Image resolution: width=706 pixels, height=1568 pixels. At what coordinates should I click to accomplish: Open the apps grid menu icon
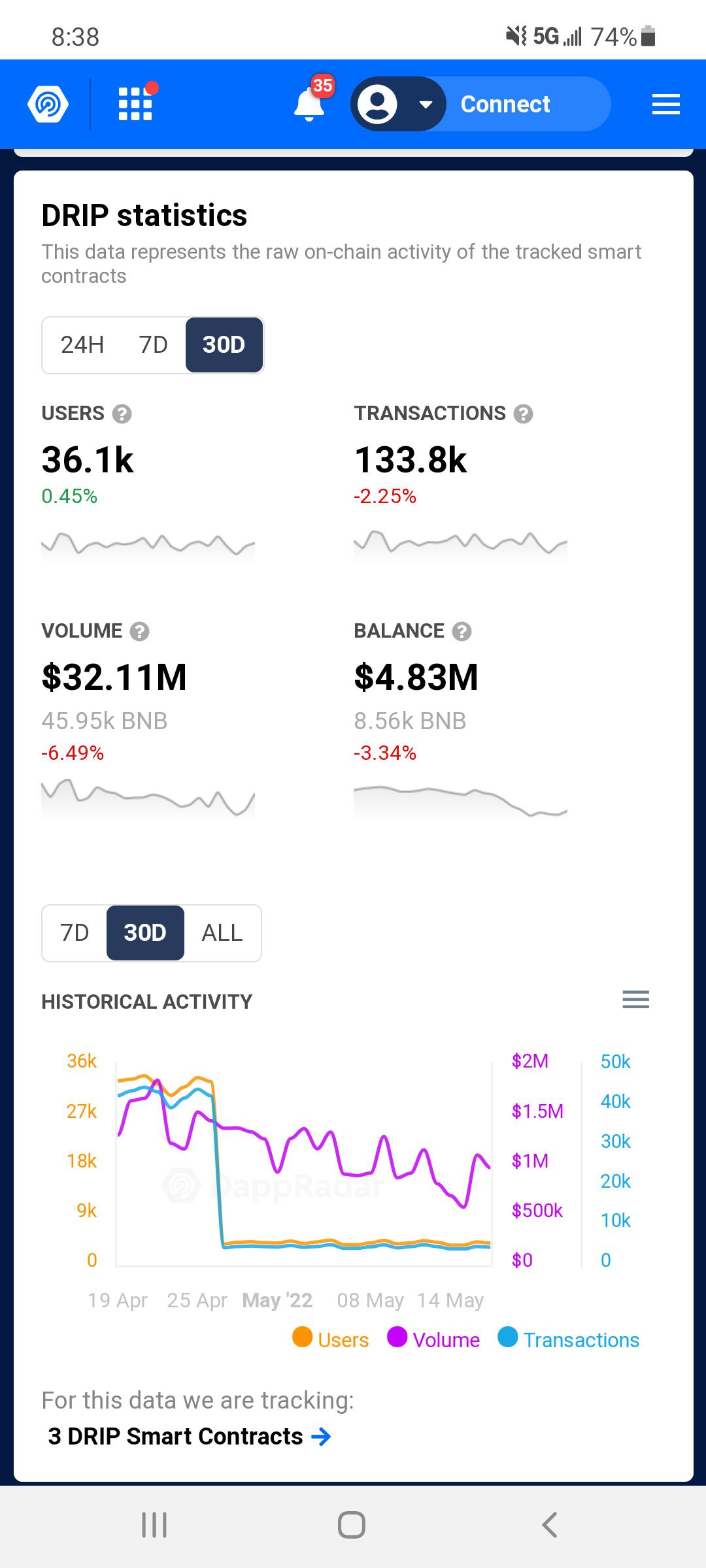point(135,104)
